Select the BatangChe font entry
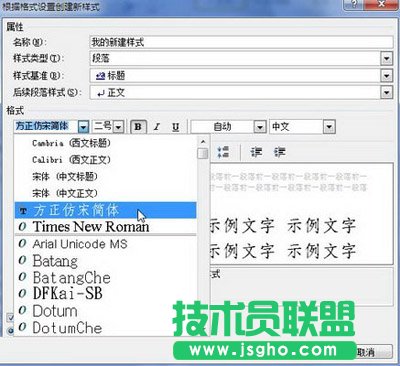The height and width of the screenshot is (366, 400). [x=105, y=277]
